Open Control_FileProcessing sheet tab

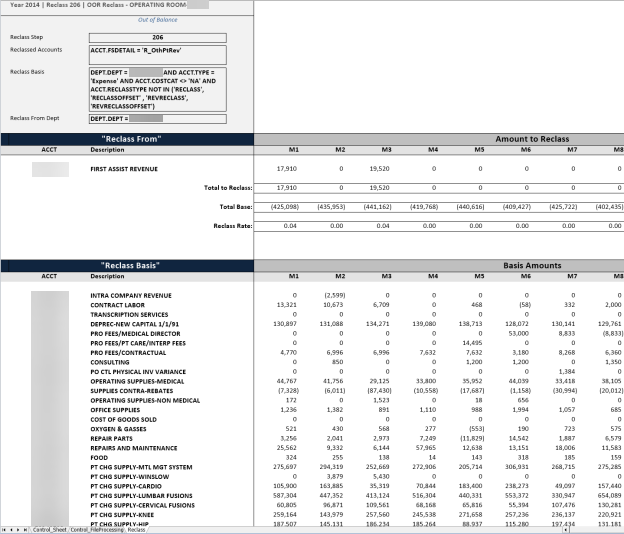tap(97, 530)
